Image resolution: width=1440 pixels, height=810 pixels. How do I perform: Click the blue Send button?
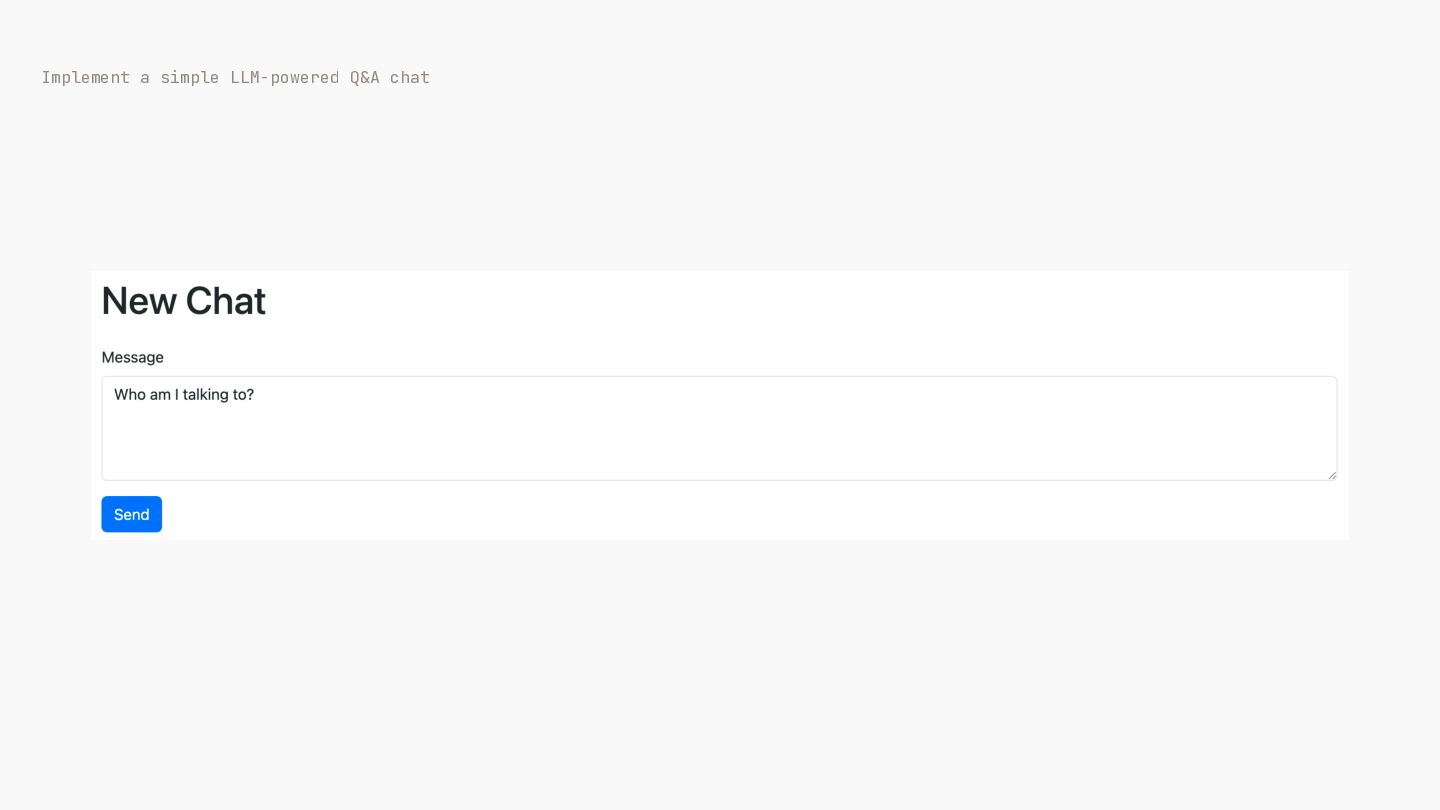131,514
